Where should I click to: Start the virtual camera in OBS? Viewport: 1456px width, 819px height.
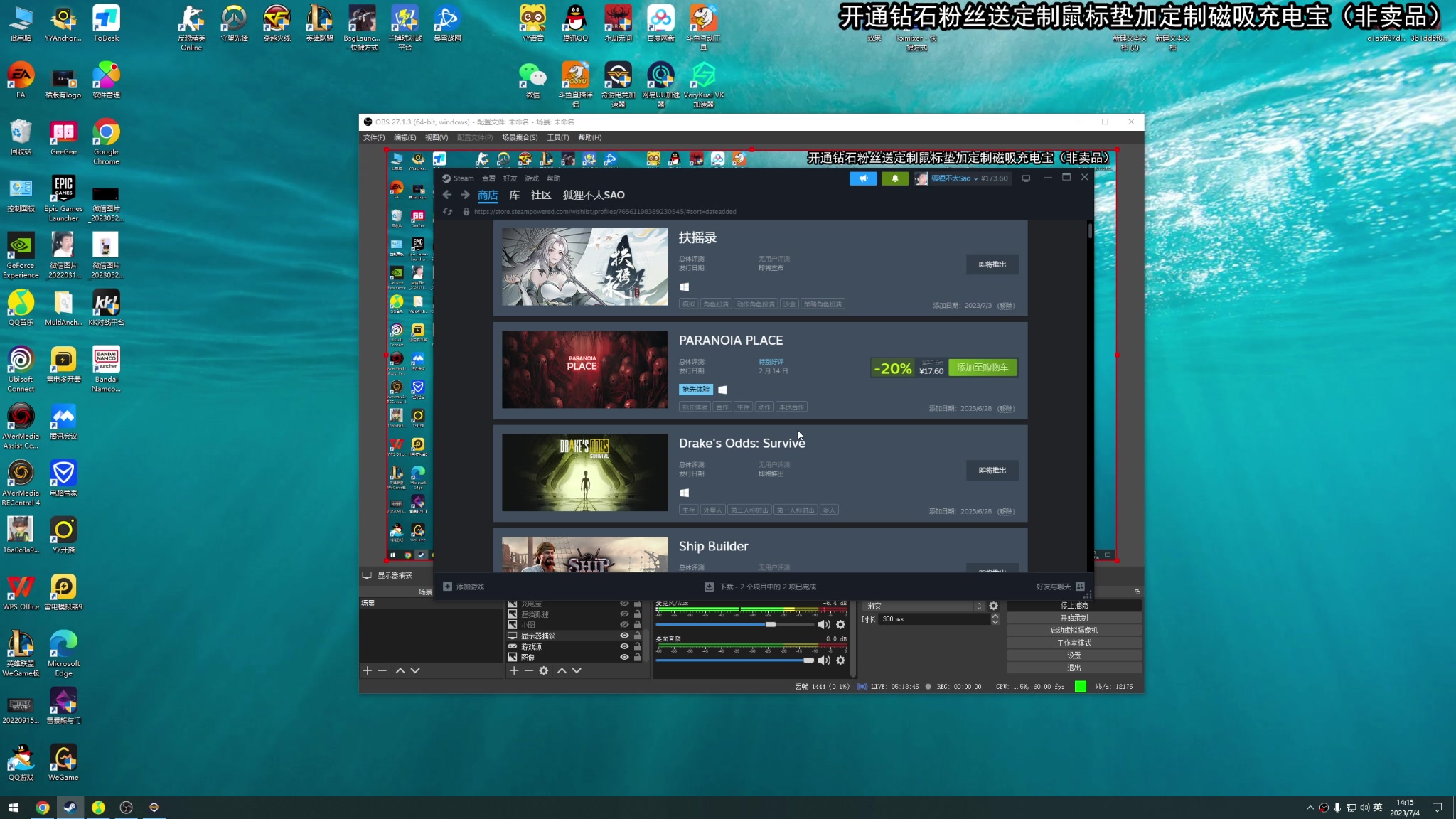[1074, 631]
